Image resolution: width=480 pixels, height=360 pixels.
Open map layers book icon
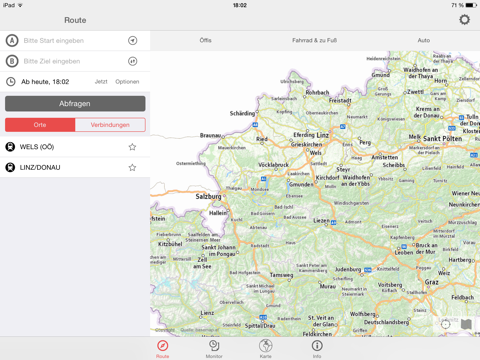tap(466, 324)
